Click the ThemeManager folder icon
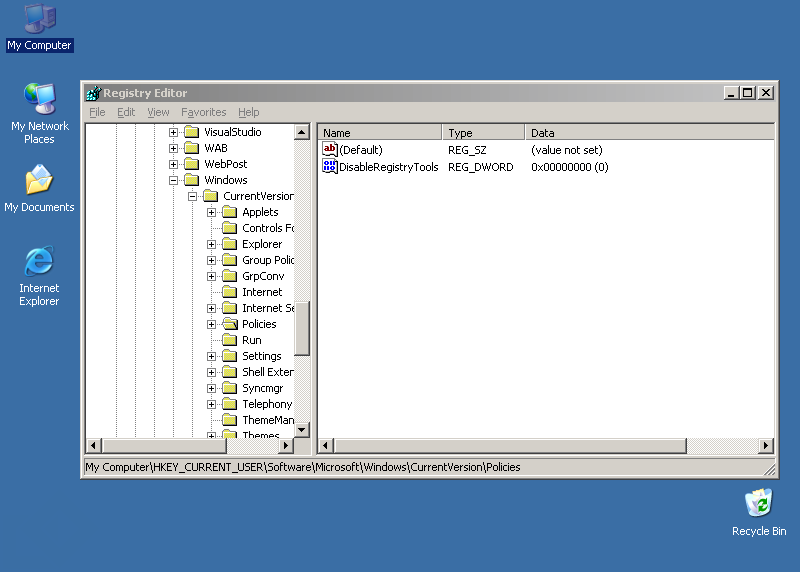The width and height of the screenshot is (800, 572). 230,420
